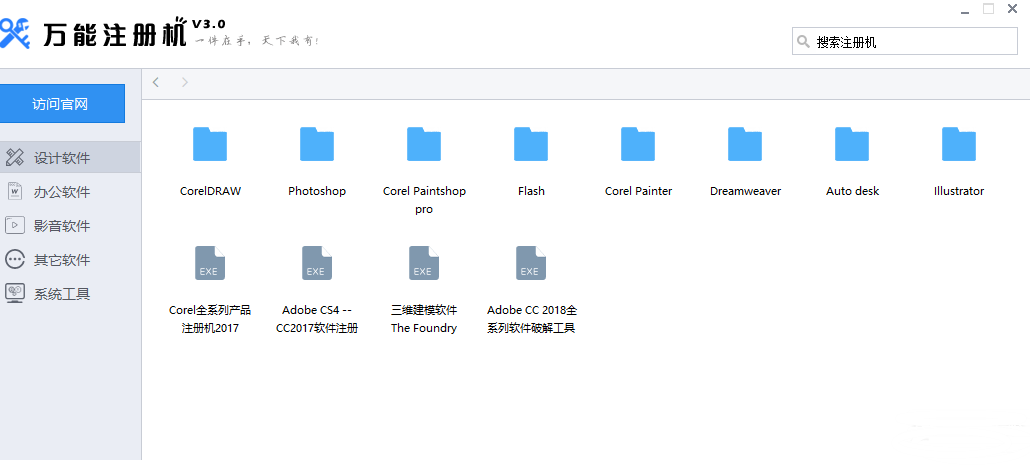Click the Adobe CC 2018全系列软件破解工具 label
Screen dimensions: 1030x465
coord(531,319)
